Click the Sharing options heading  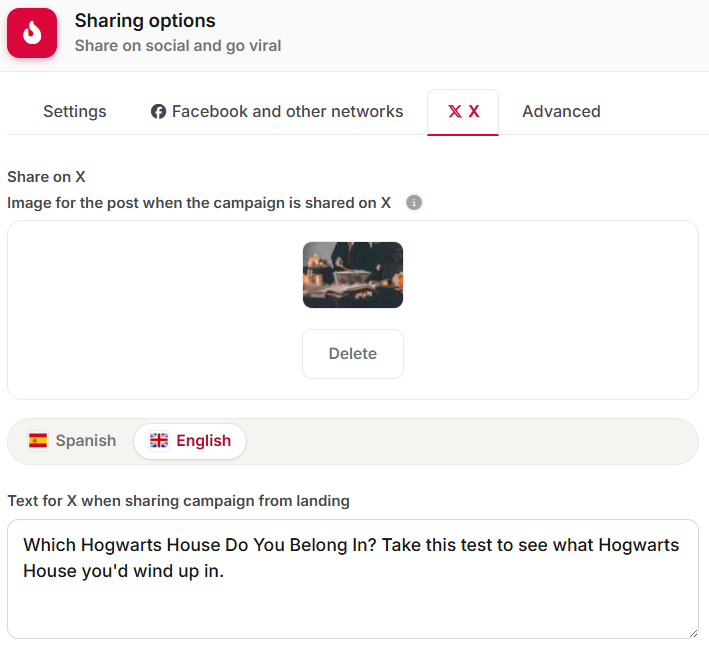pos(145,21)
